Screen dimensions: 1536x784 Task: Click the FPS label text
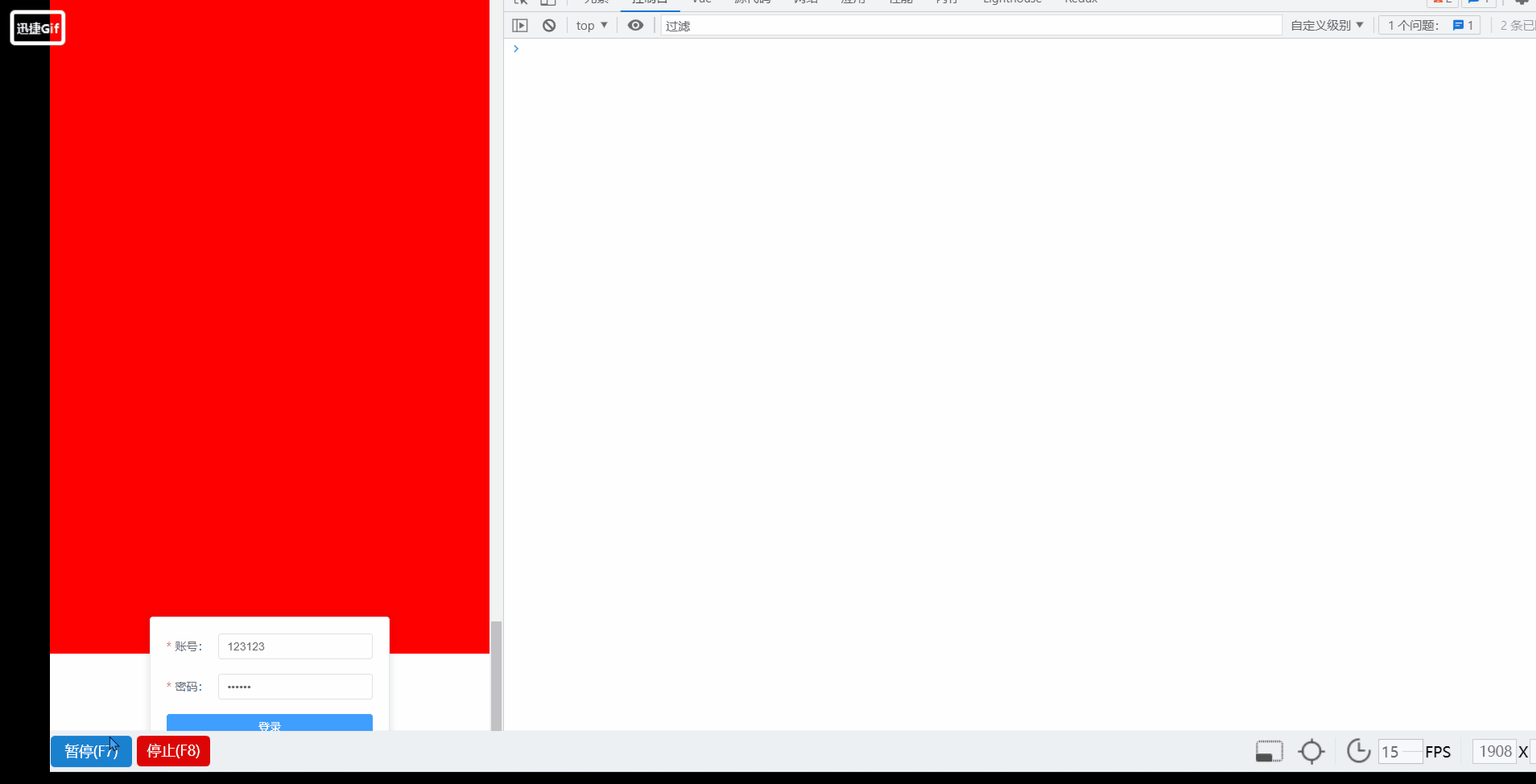point(1438,752)
